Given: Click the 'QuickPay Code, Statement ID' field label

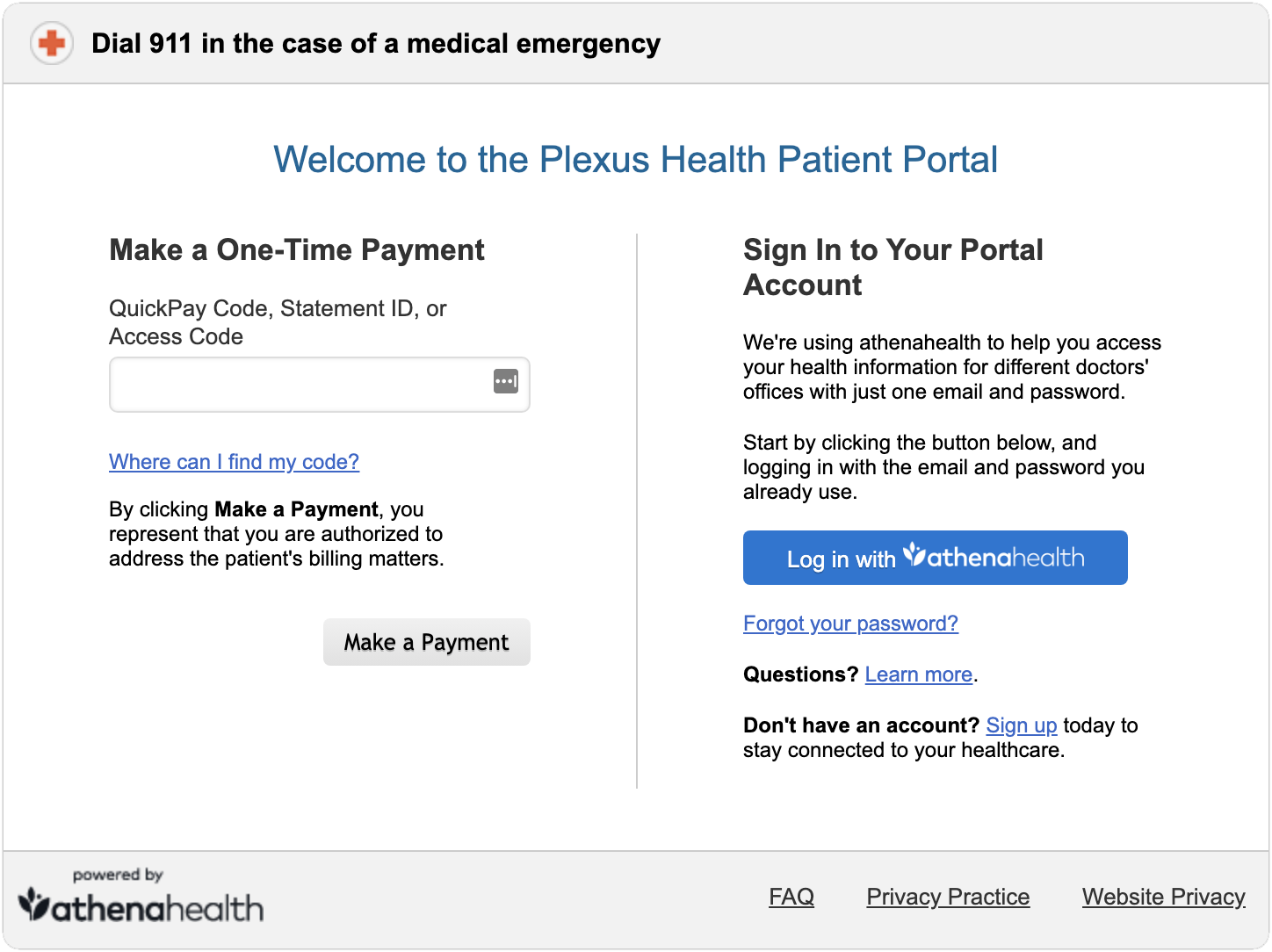Looking at the screenshot, I should coord(278,322).
